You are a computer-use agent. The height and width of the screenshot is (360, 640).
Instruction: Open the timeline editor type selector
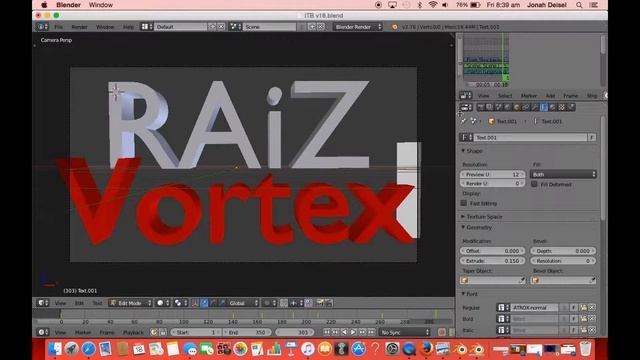pos(43,332)
